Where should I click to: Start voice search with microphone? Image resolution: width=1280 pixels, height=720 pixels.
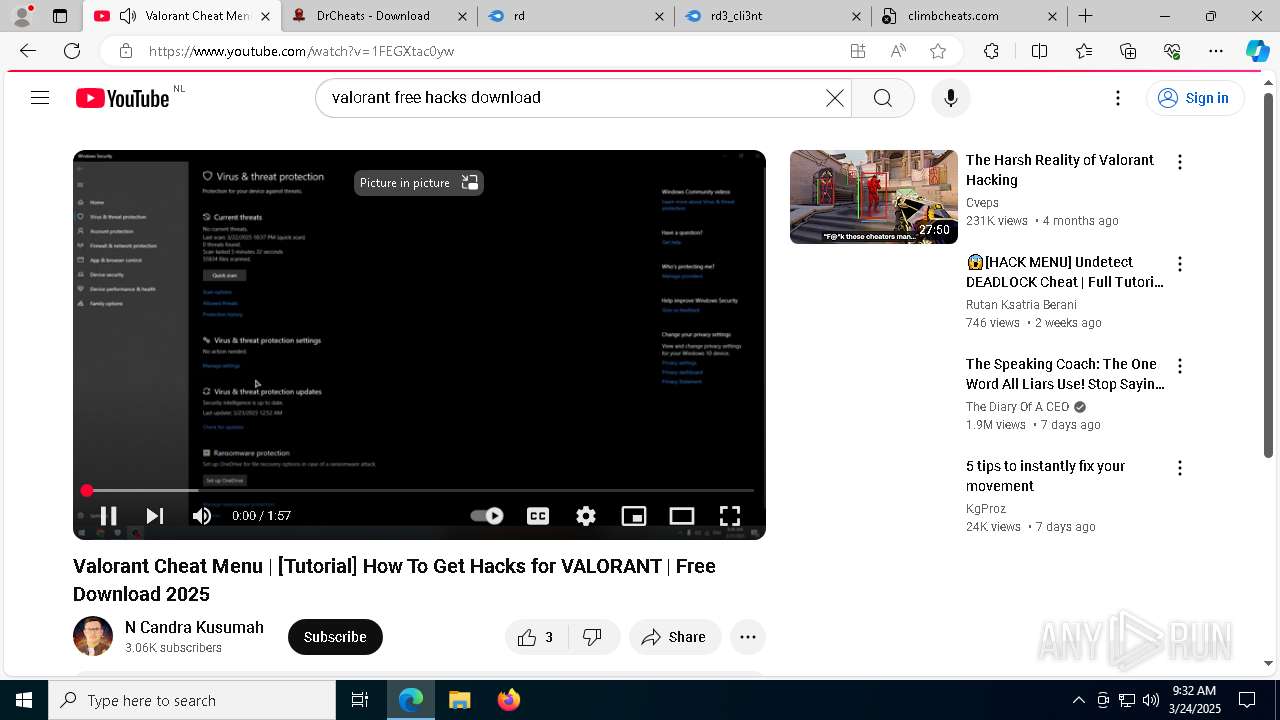[950, 98]
